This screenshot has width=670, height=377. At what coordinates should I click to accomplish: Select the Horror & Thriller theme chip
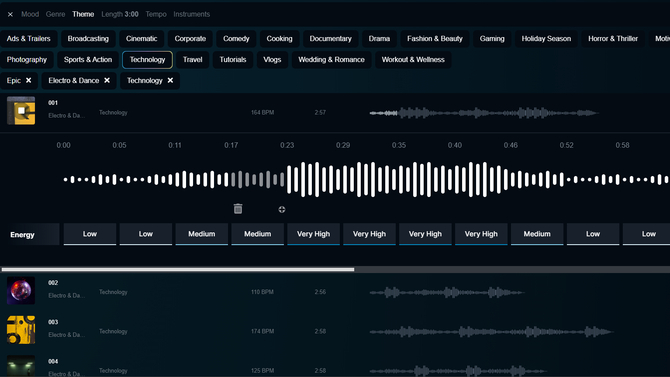click(x=613, y=38)
